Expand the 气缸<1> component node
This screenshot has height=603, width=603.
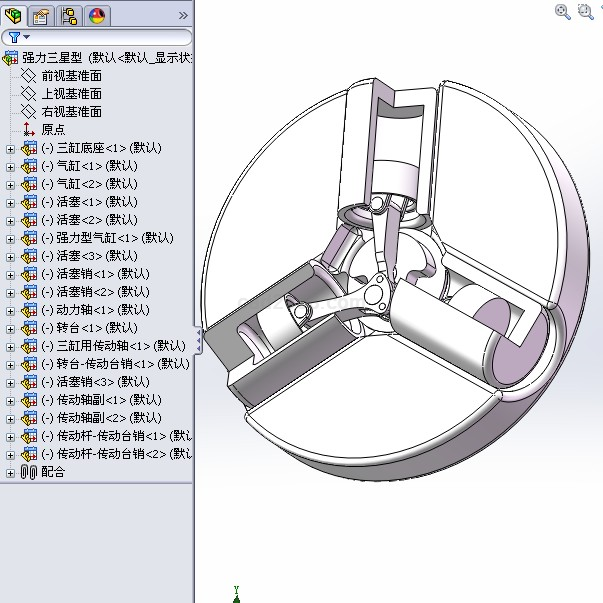pyautogui.click(x=11, y=167)
